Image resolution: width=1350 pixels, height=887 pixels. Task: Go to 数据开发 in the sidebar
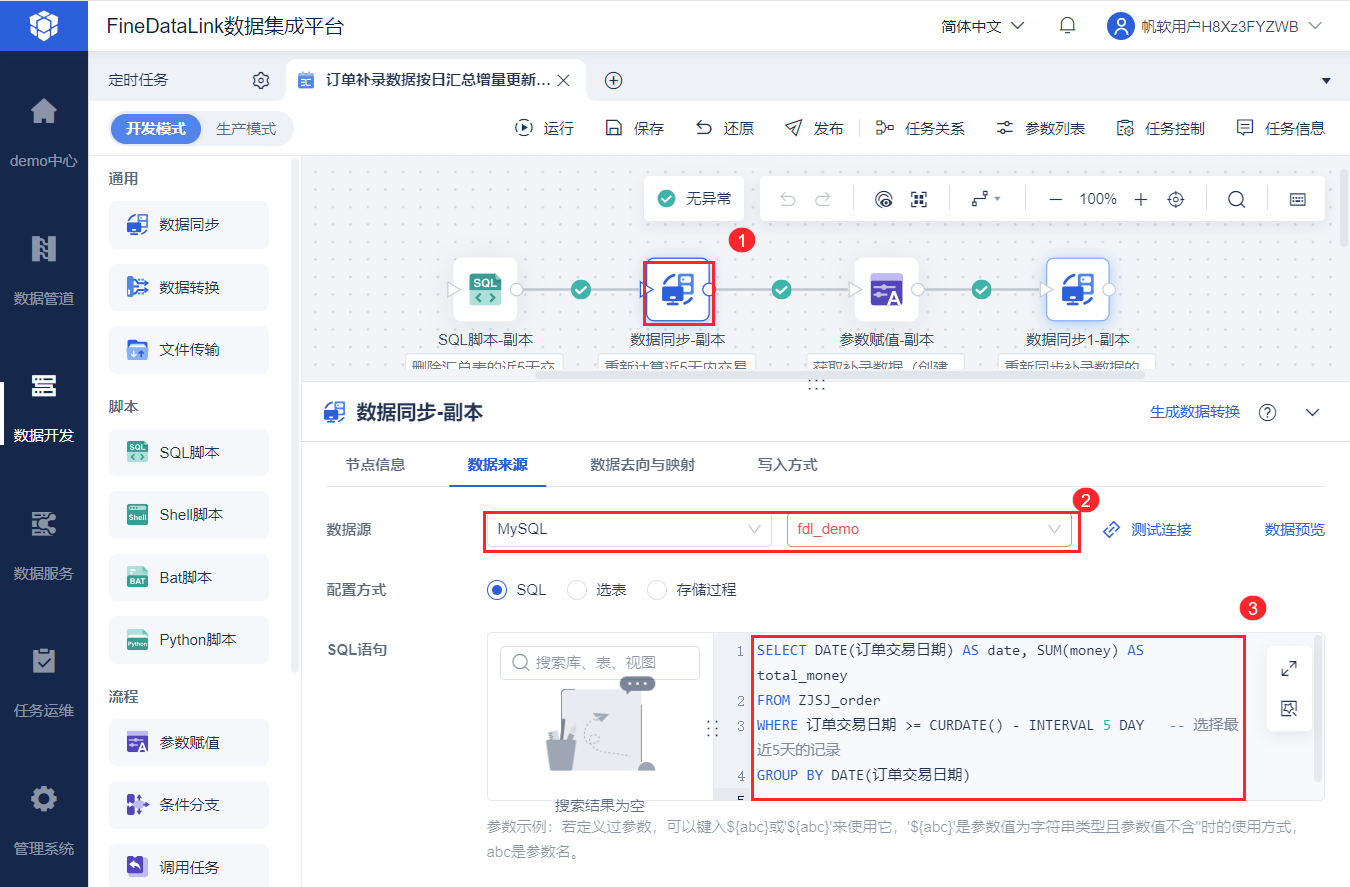[44, 408]
